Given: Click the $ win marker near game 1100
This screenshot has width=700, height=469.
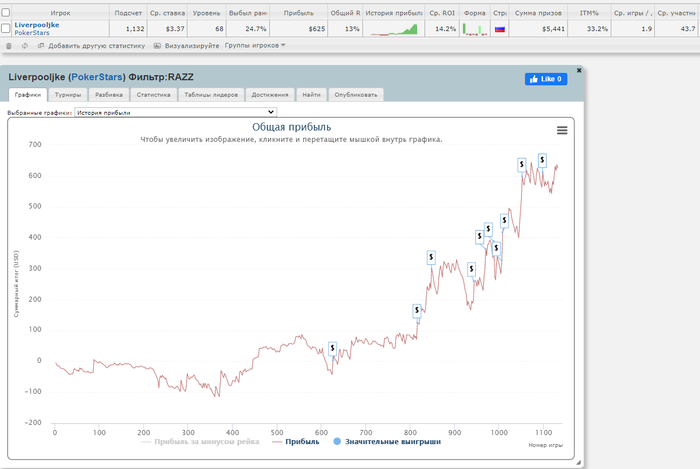Looking at the screenshot, I should 542,160.
